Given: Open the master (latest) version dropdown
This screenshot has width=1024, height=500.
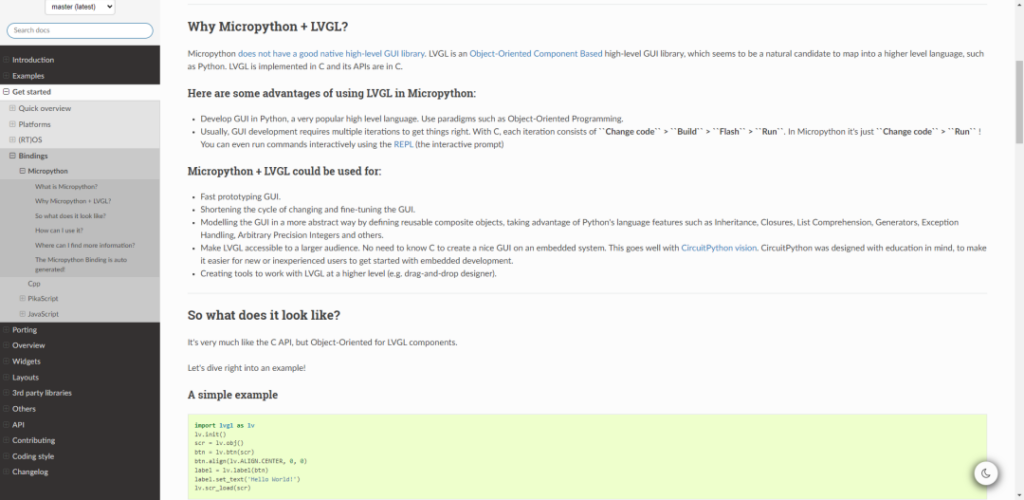Looking at the screenshot, I should (80, 7).
